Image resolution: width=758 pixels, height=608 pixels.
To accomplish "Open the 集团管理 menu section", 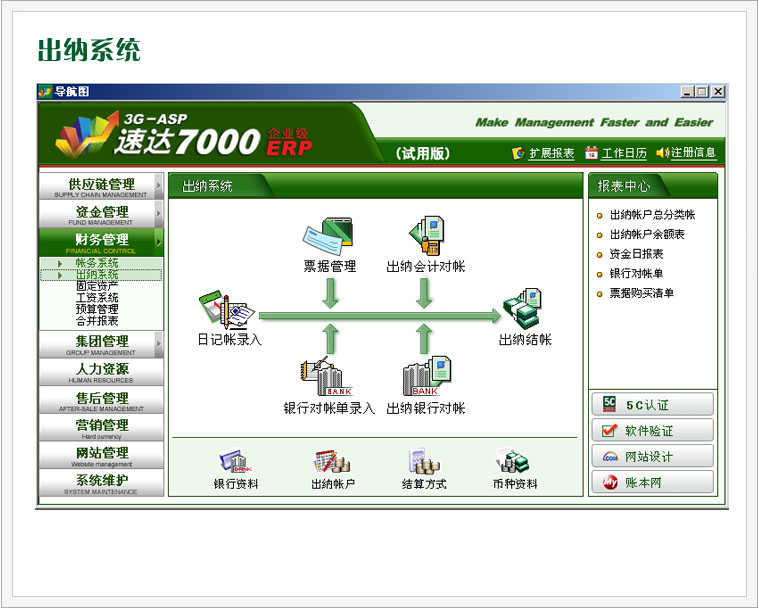I will click(x=101, y=345).
